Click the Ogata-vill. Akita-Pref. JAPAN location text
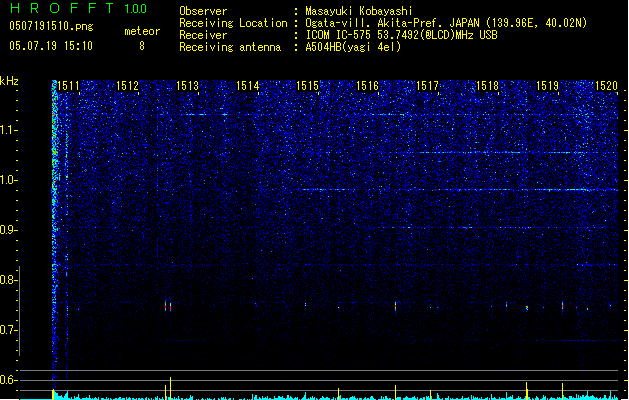This screenshot has width=629, height=400. click(x=446, y=23)
